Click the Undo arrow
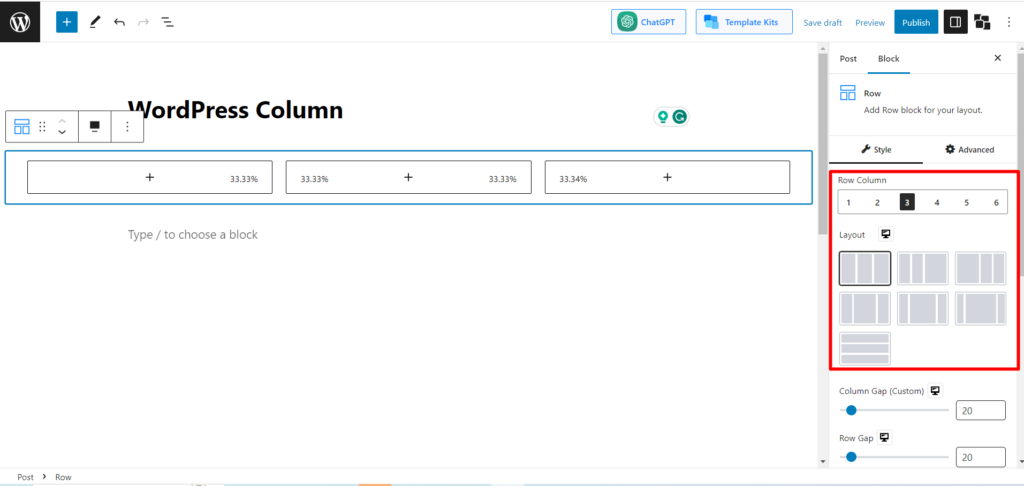Image resolution: width=1024 pixels, height=486 pixels. [120, 22]
